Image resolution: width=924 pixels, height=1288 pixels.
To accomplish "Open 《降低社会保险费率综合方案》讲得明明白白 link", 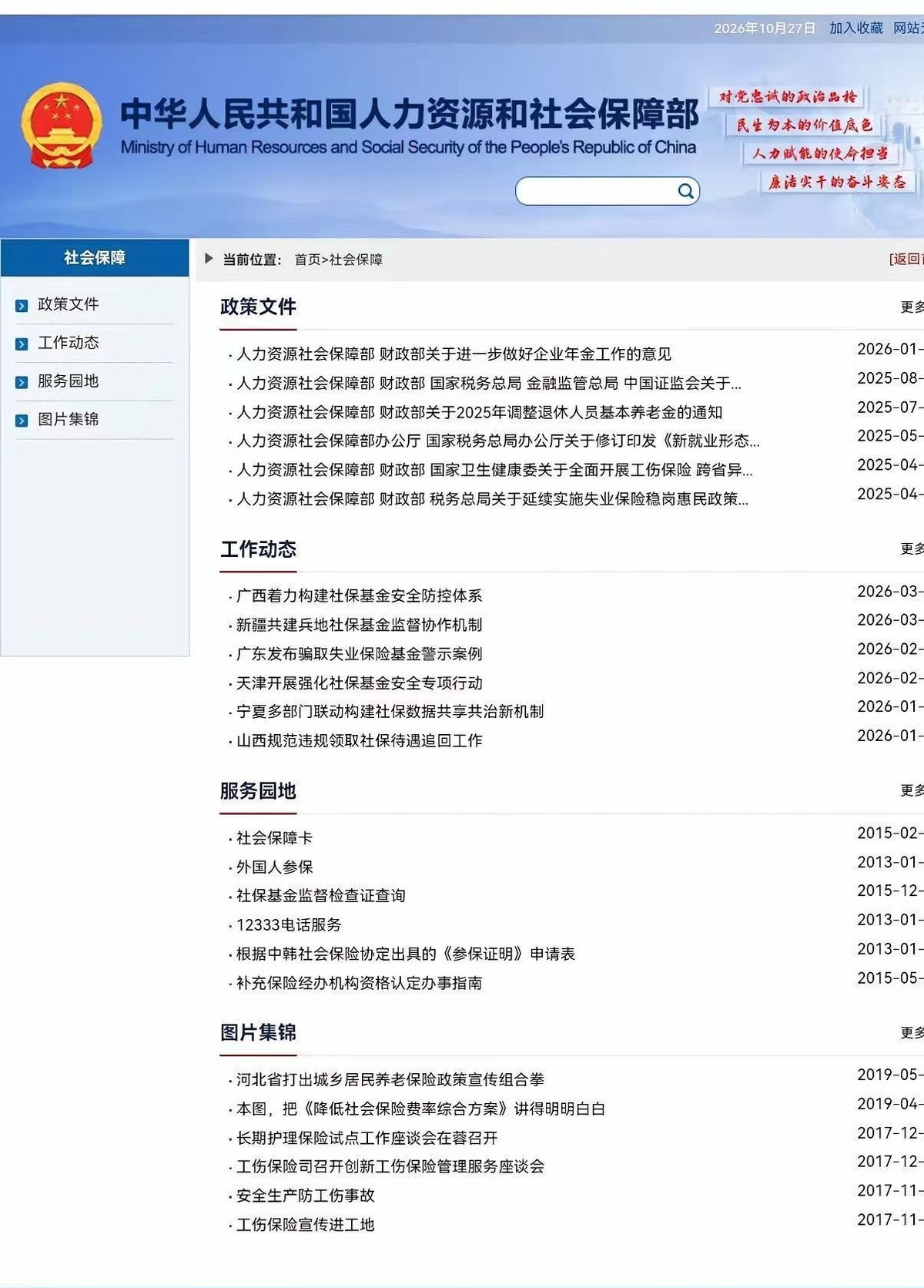I will tap(420, 1109).
